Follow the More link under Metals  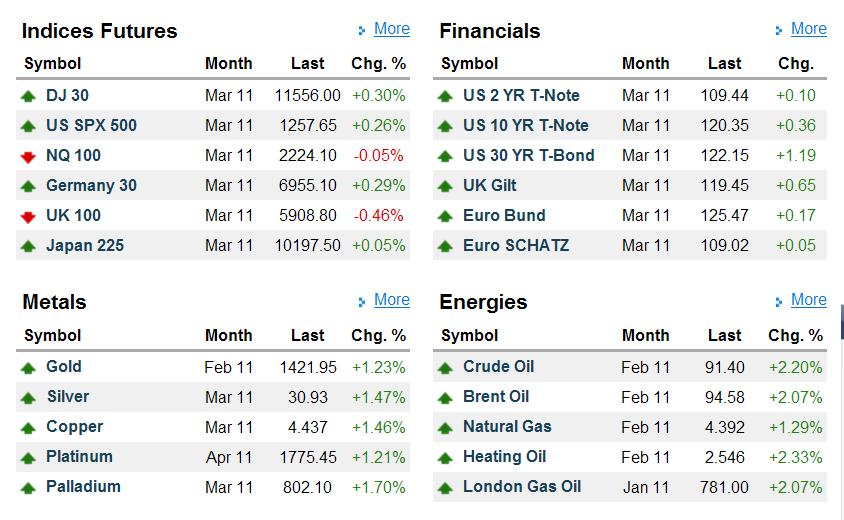tap(391, 300)
